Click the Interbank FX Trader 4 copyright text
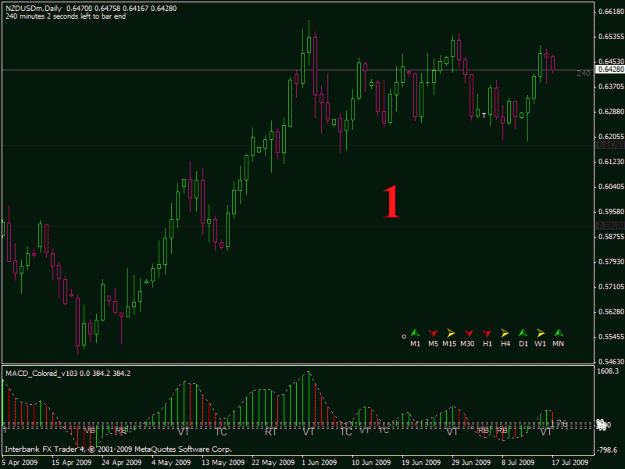625x469 pixels. click(x=118, y=449)
